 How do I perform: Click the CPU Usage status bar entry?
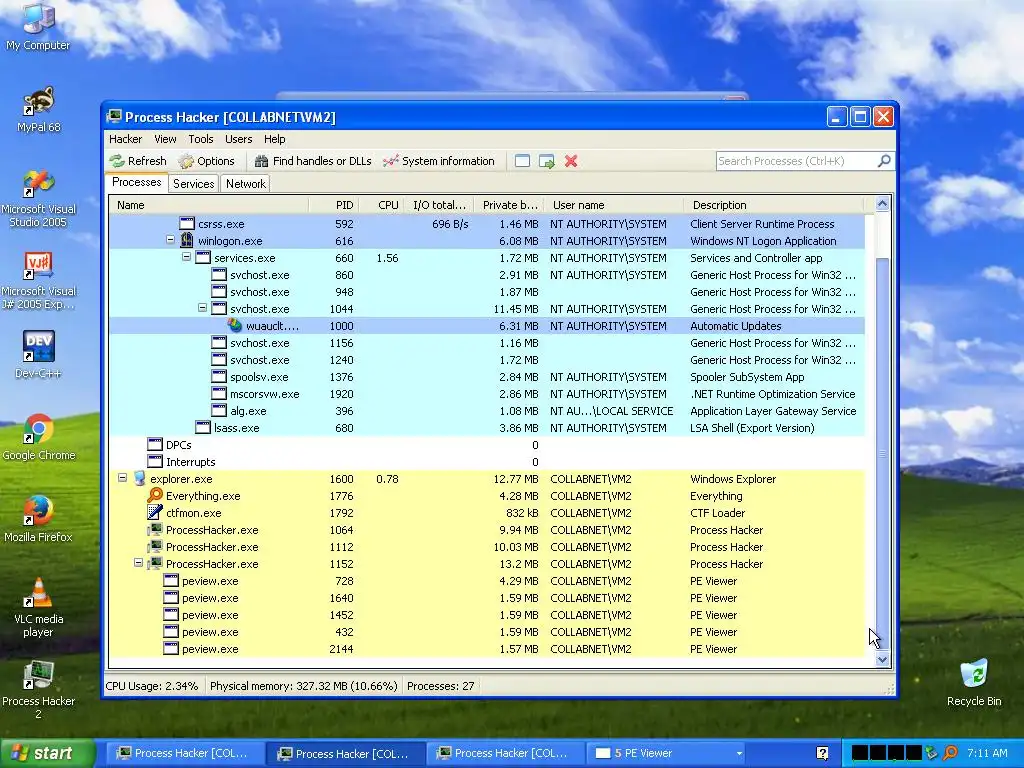click(152, 686)
